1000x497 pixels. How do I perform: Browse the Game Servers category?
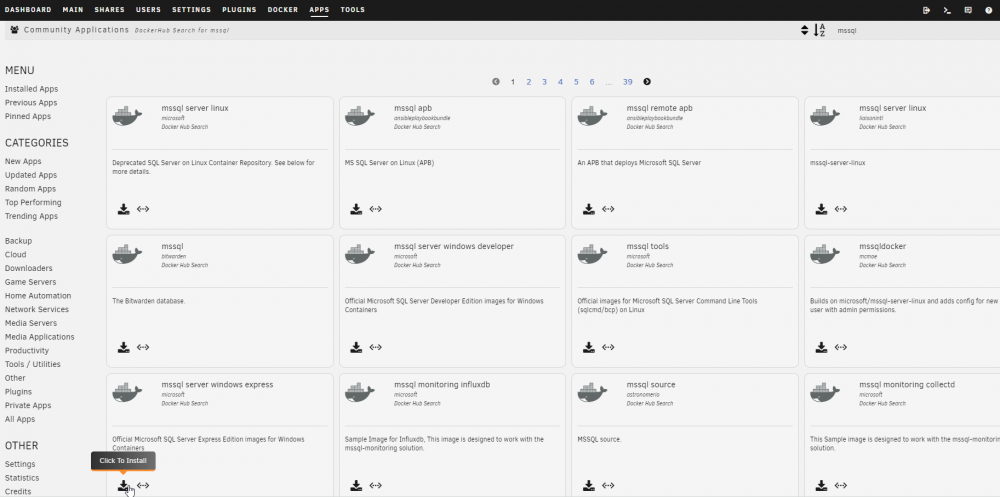click(x=30, y=282)
